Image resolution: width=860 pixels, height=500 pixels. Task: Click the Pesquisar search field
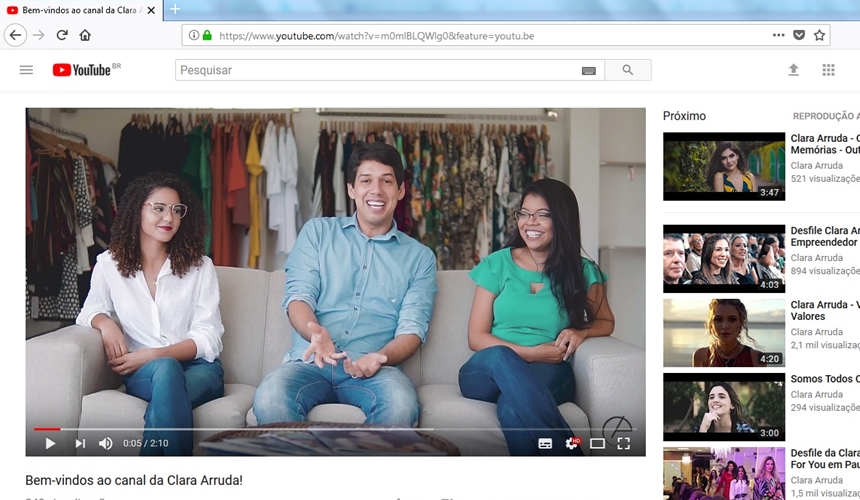[375, 70]
